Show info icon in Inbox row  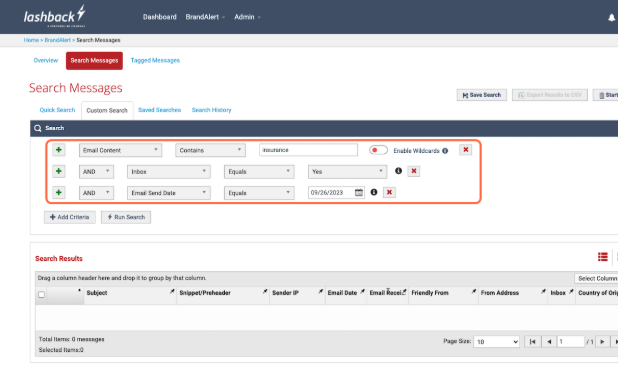click(x=398, y=171)
